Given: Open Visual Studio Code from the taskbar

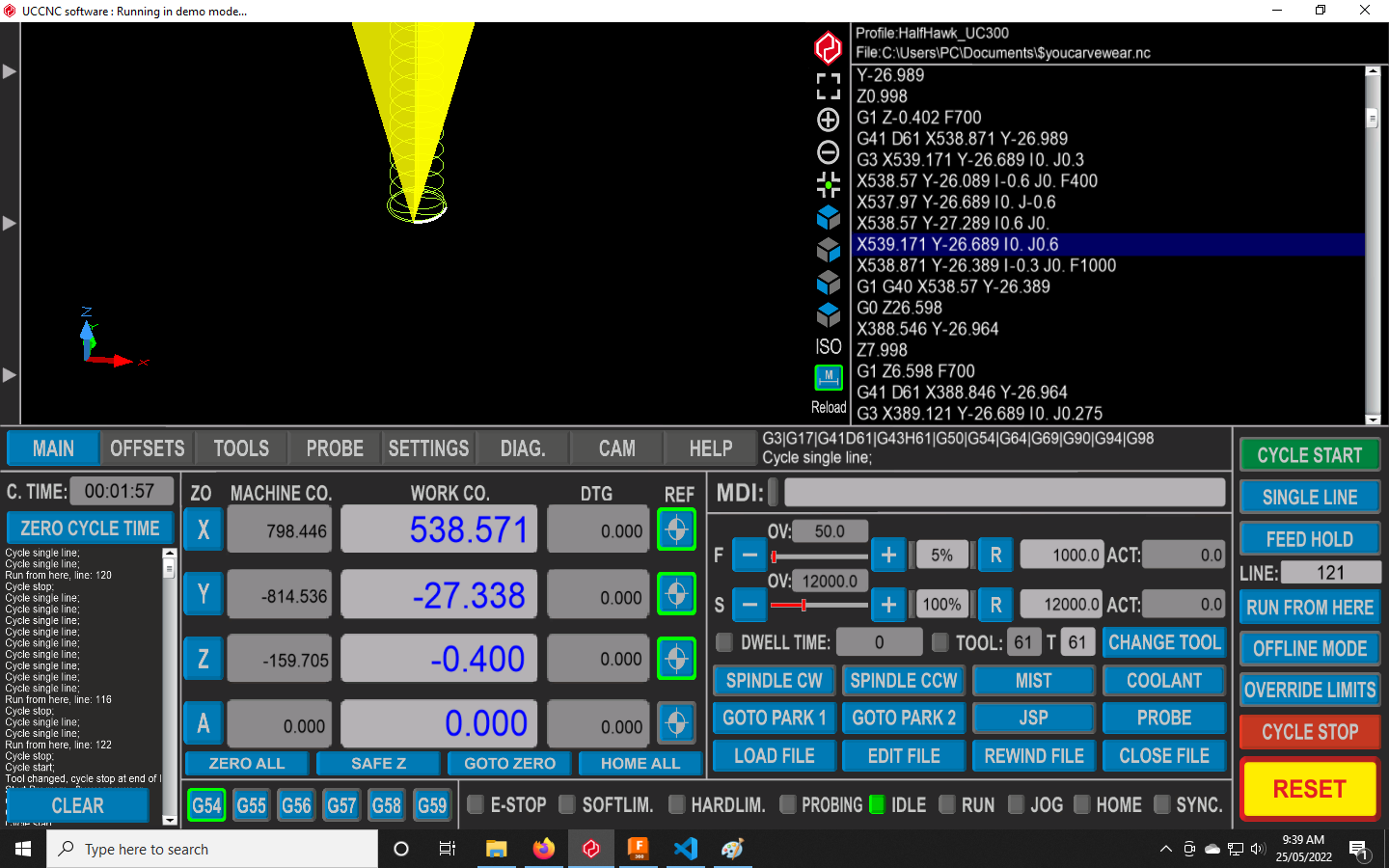Looking at the screenshot, I should pyautogui.click(x=686, y=849).
